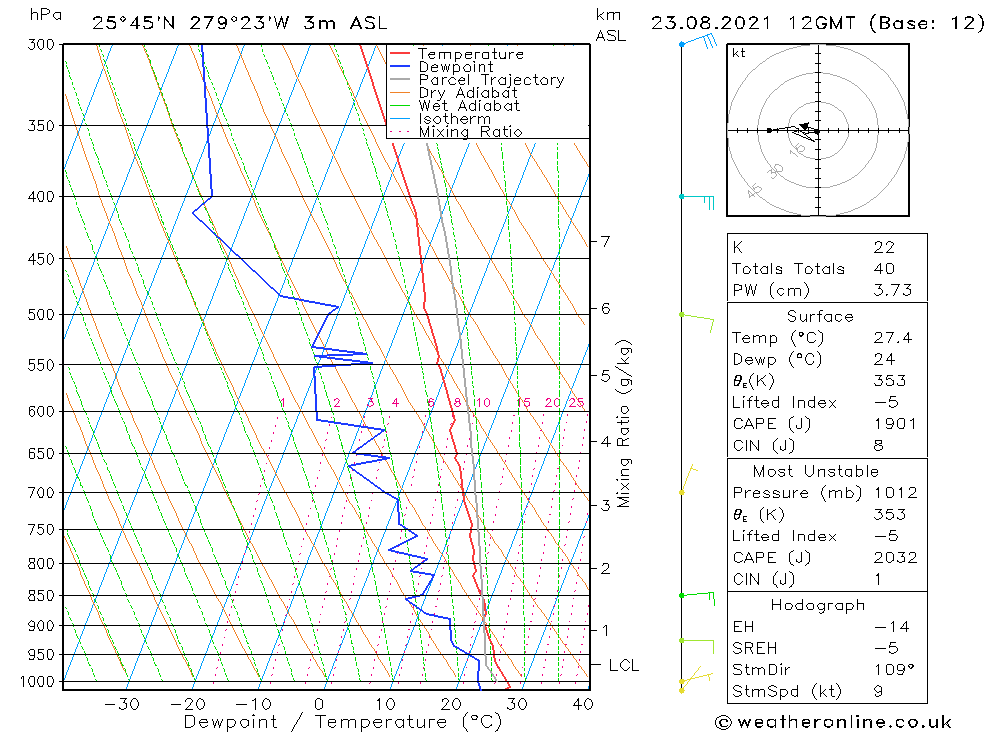Click the Dry Adiabat legend entry
The width and height of the screenshot is (1000, 733).
(x=467, y=93)
